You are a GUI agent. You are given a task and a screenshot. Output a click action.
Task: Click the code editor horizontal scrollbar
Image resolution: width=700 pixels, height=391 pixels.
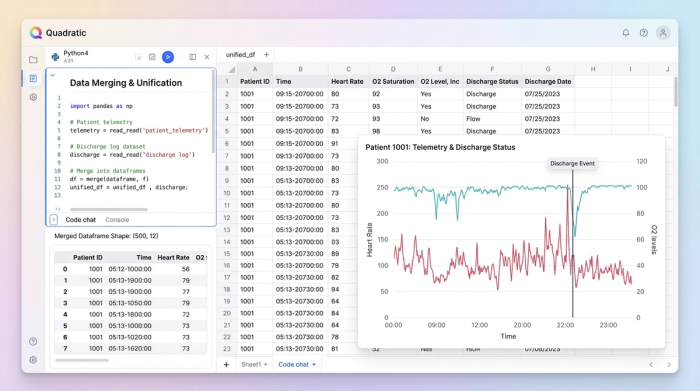108,209
